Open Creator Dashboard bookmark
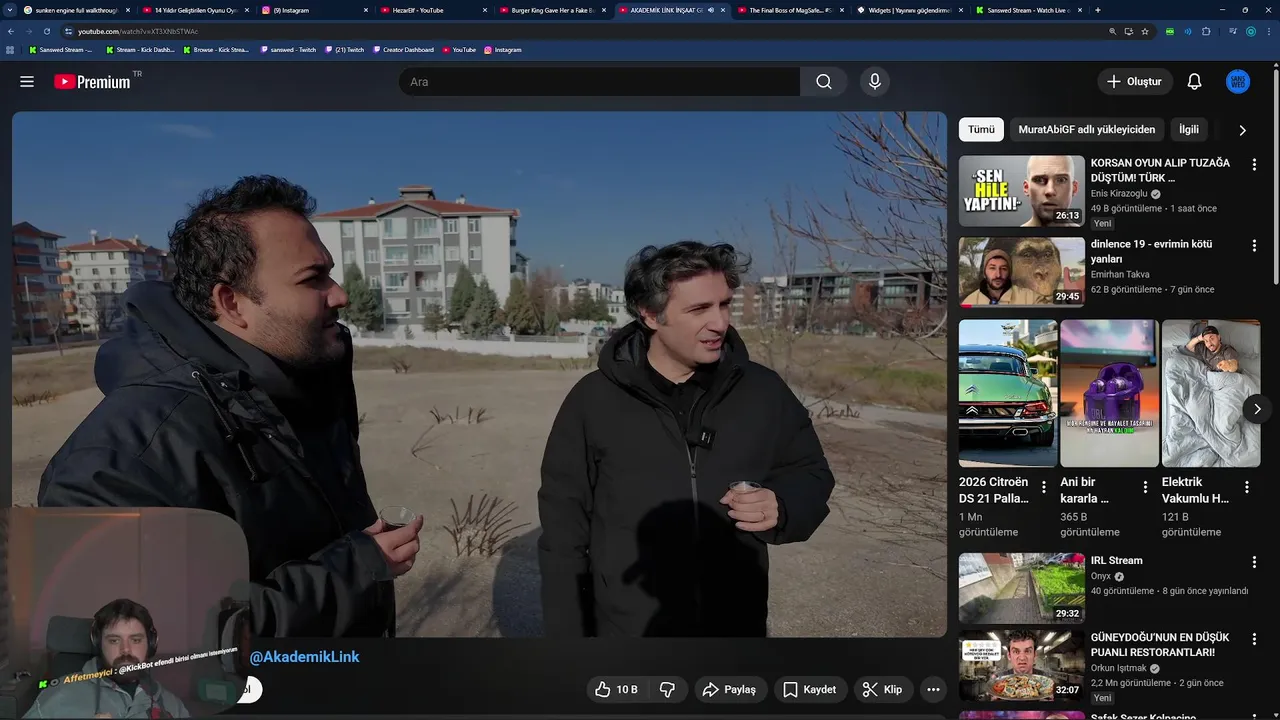1280x720 pixels. click(x=403, y=49)
